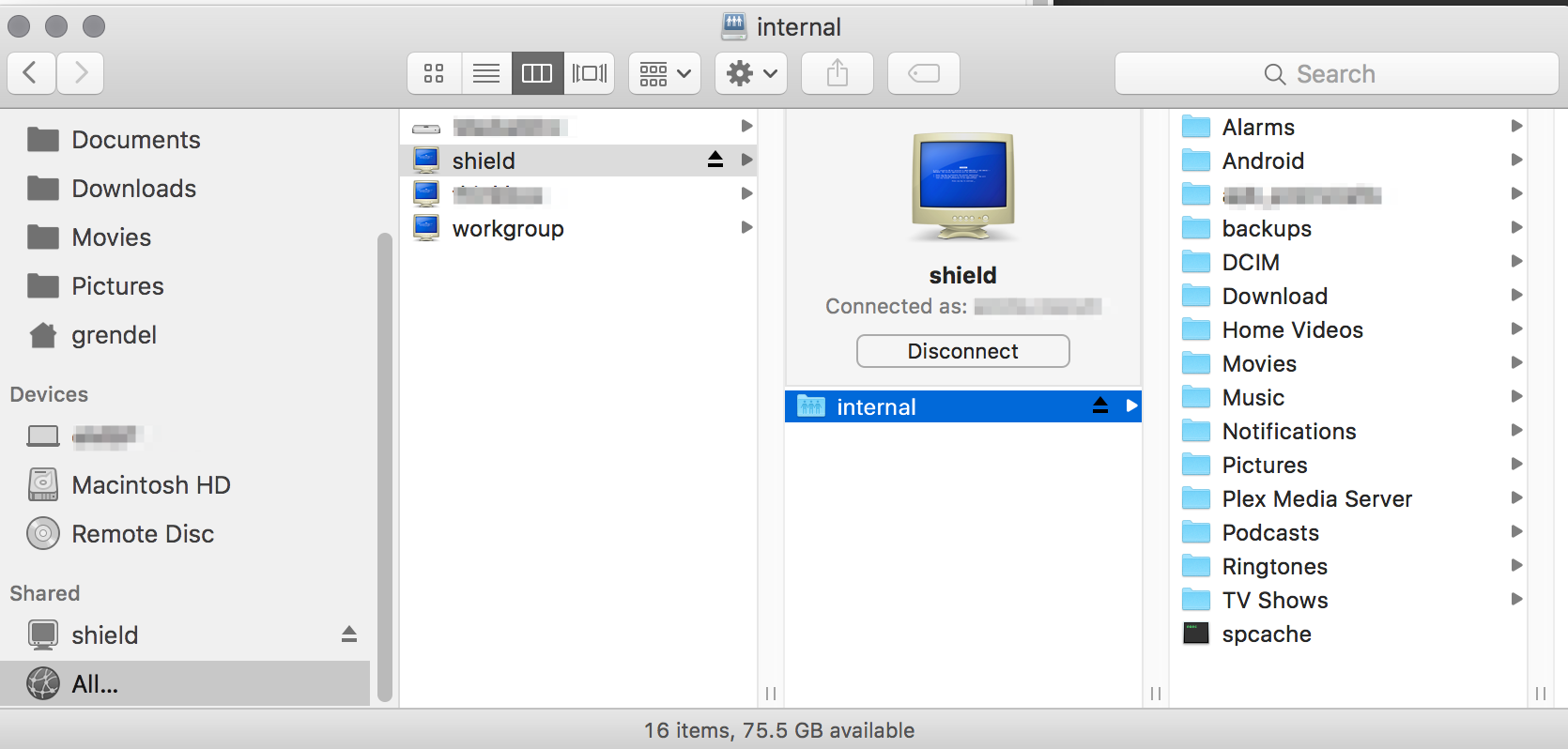Select the shield row in first column
Screen dimensions: 1568x749
point(578,160)
